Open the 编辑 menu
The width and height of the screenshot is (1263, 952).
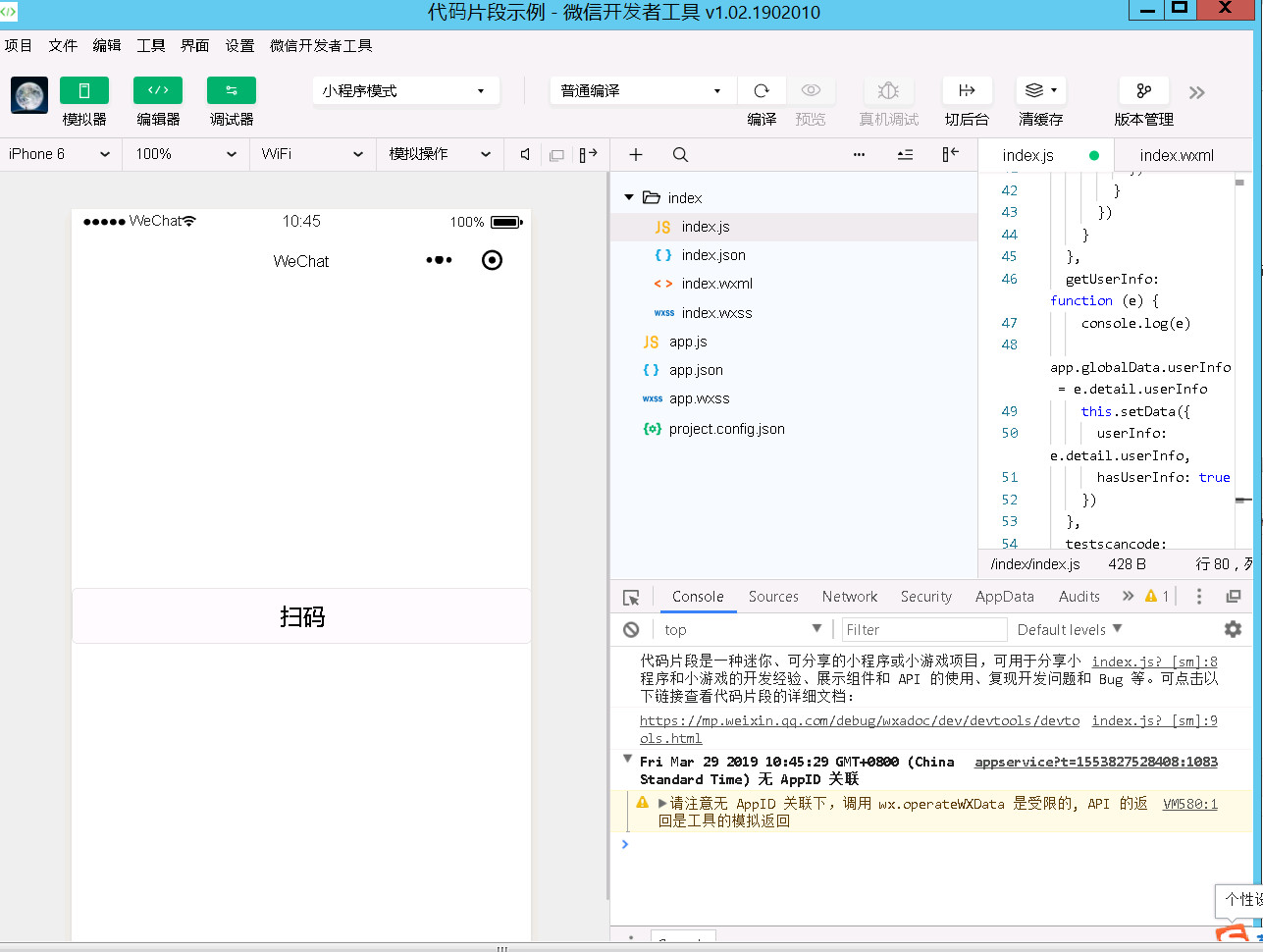coord(107,45)
